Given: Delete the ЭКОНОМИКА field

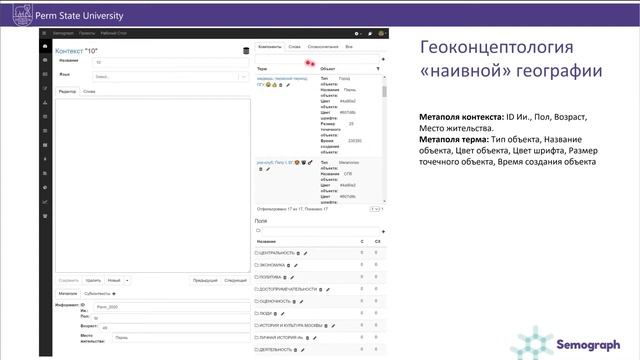Looking at the screenshot, I should click(289, 265).
